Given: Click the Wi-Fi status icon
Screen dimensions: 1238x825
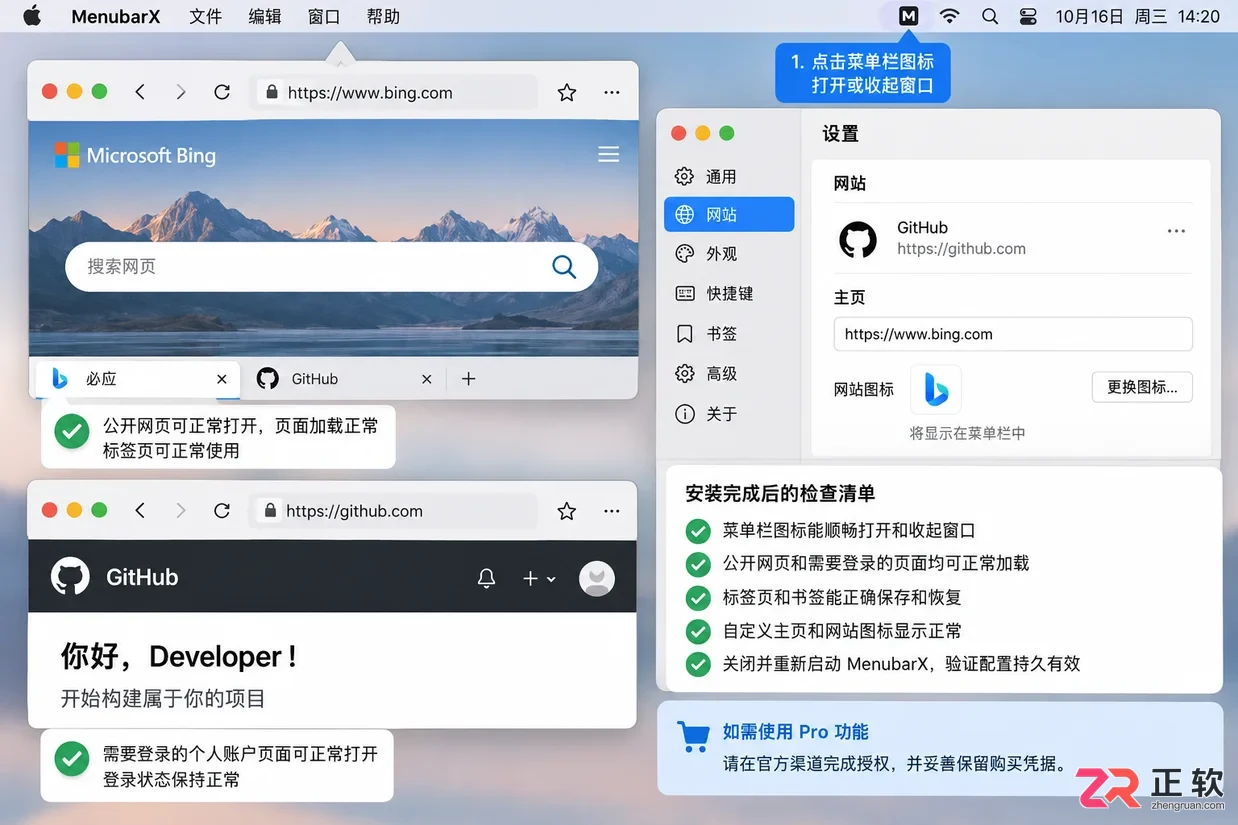Looking at the screenshot, I should pos(950,16).
